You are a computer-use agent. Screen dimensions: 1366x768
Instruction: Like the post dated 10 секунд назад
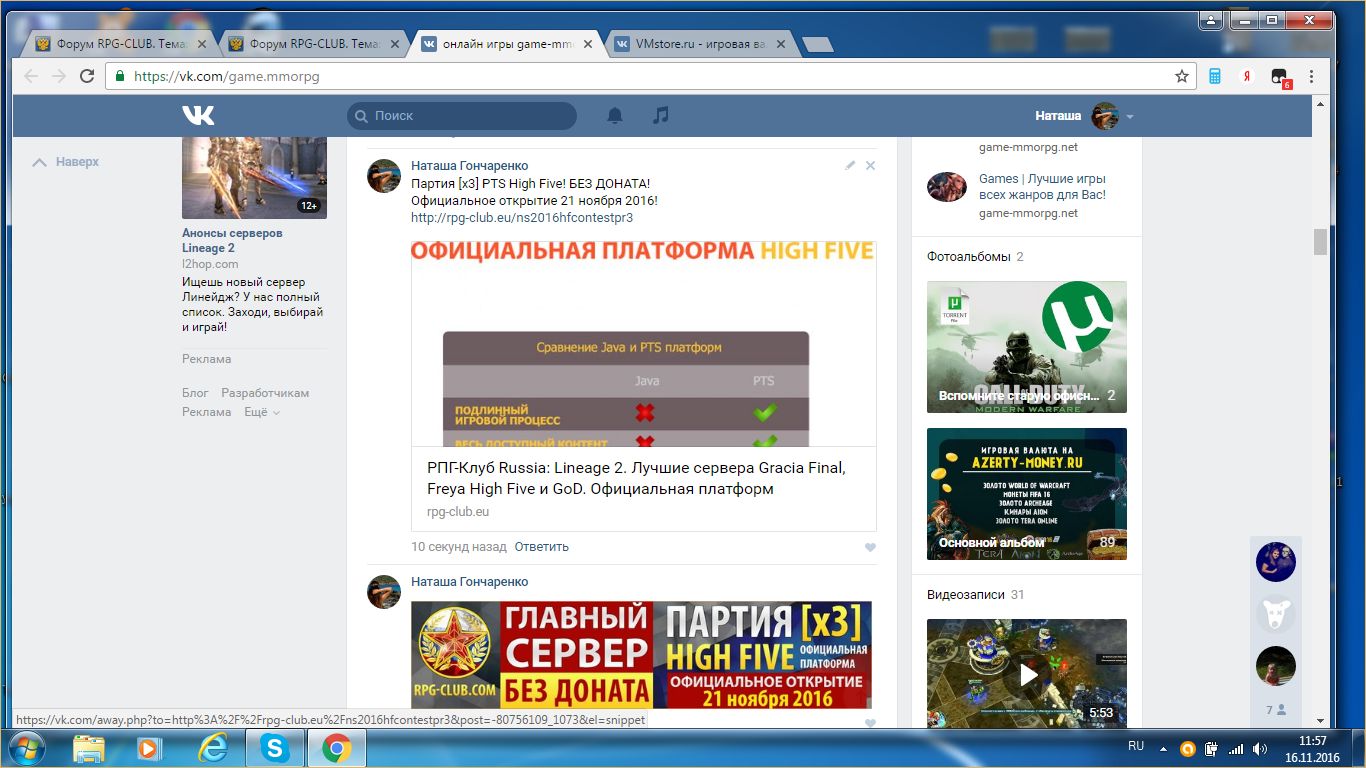(x=870, y=547)
